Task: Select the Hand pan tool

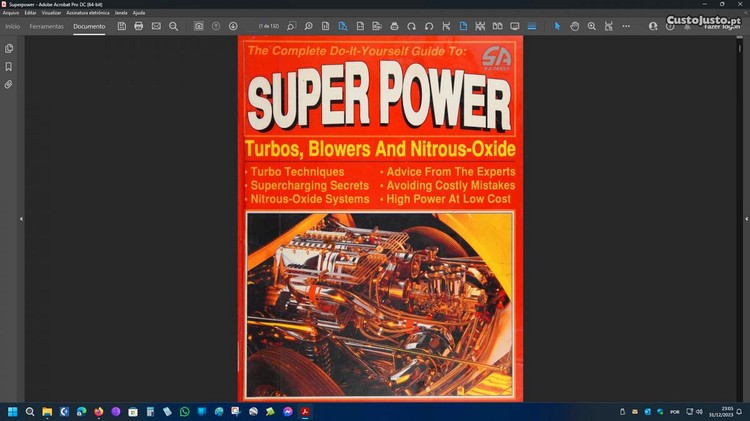Action: (574, 26)
